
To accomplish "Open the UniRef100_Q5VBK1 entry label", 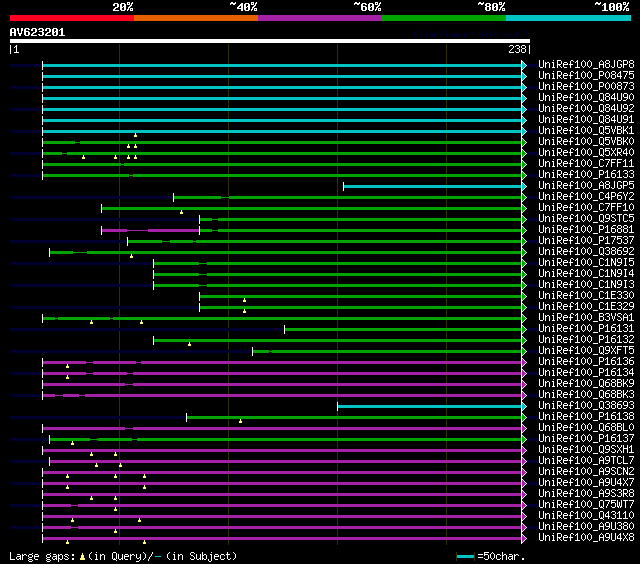I will (x=586, y=131).
